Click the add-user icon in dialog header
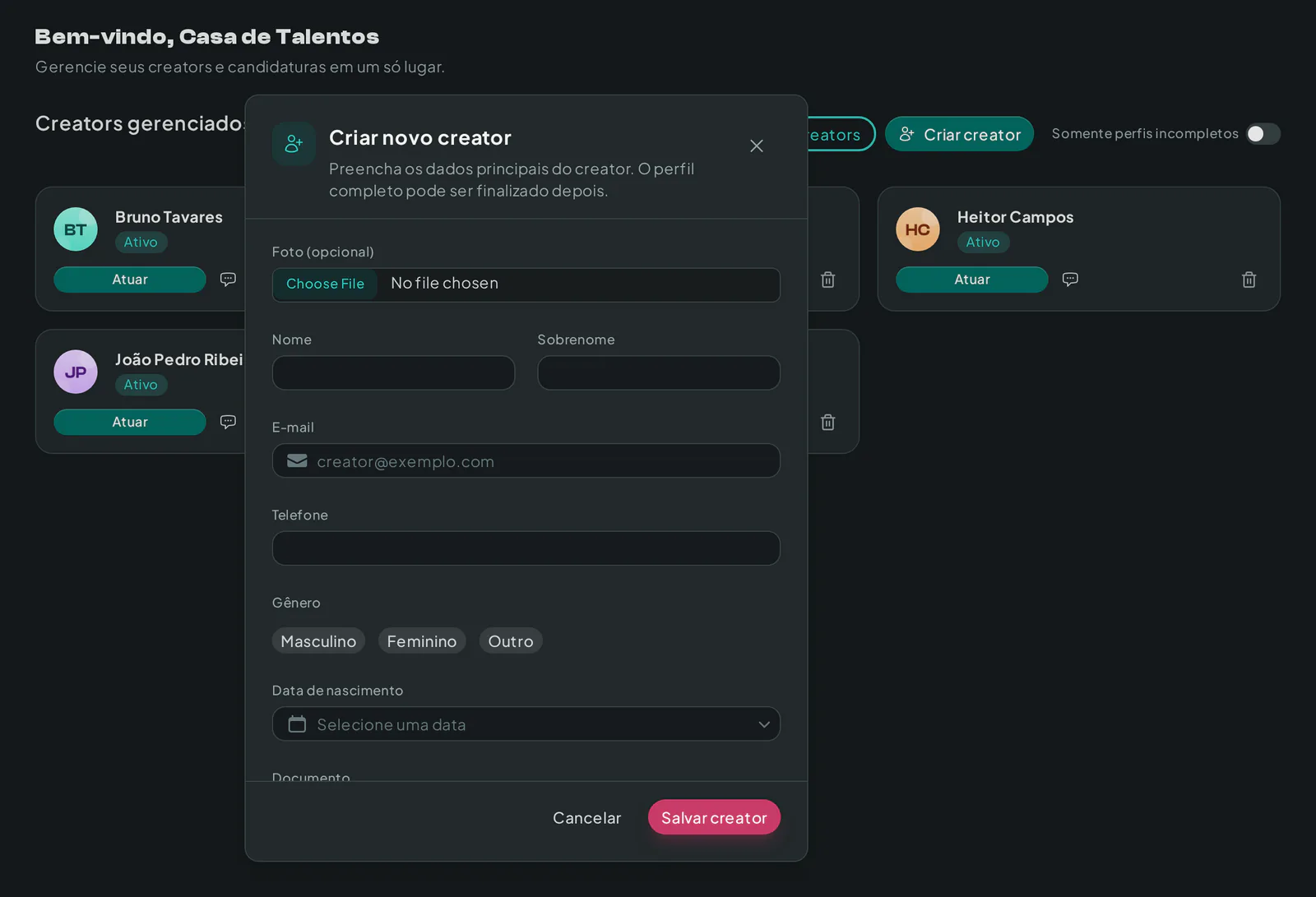The width and height of the screenshot is (1316, 897). click(294, 144)
